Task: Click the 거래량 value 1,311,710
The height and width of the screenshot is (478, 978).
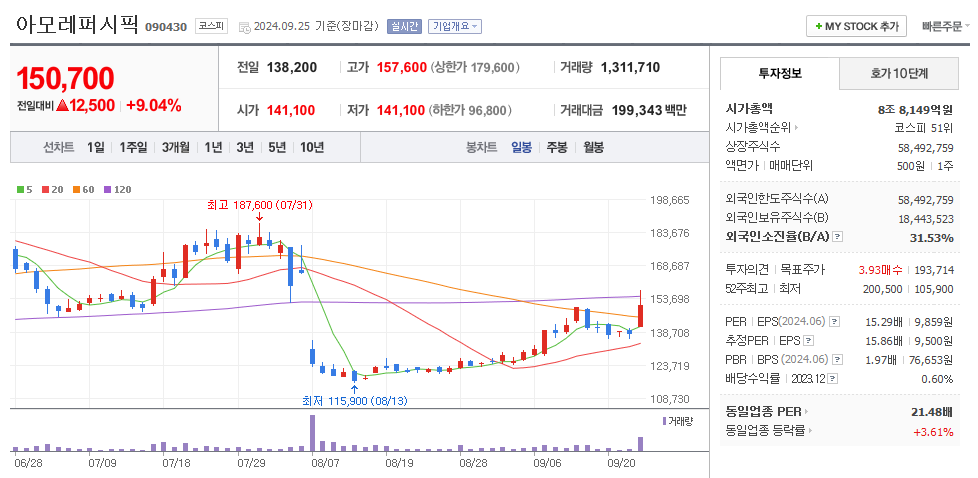Action: click(630, 67)
